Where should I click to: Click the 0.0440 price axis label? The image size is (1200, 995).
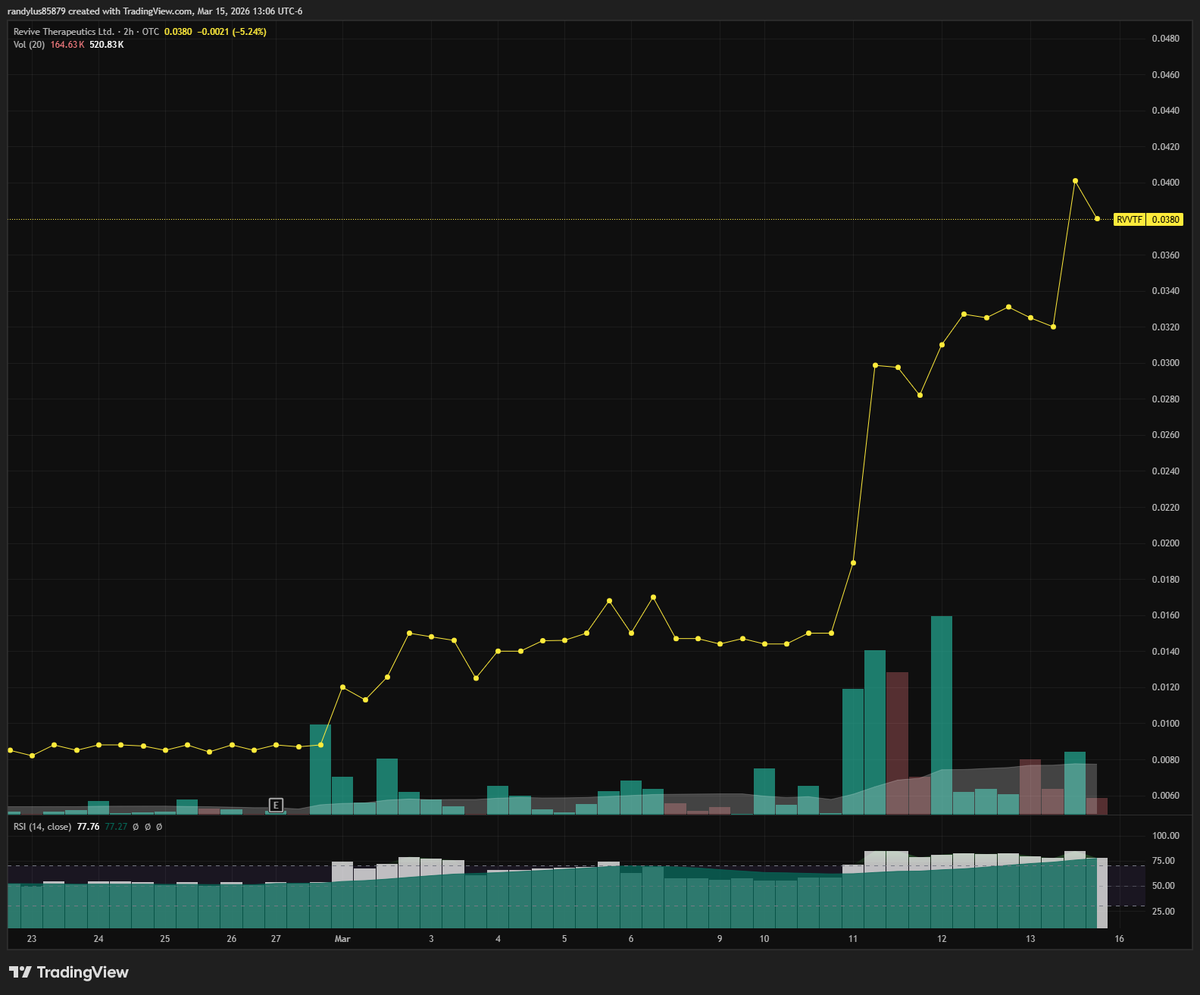(x=1166, y=110)
